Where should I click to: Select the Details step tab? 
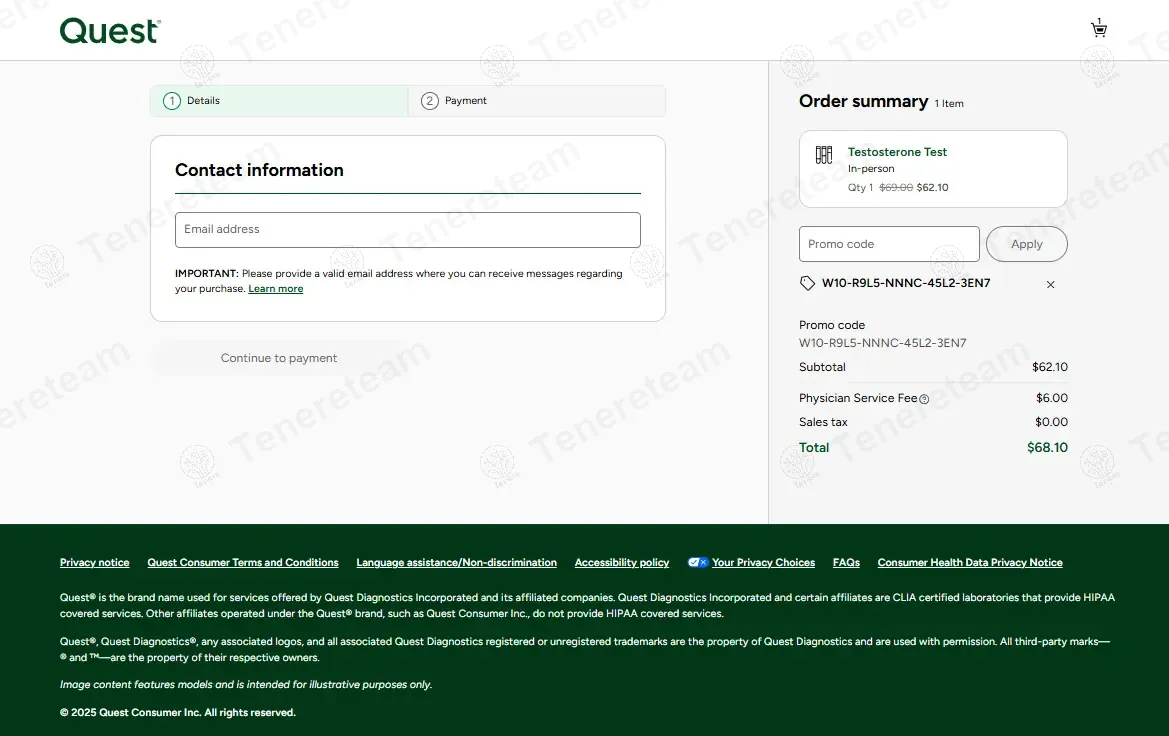(279, 101)
